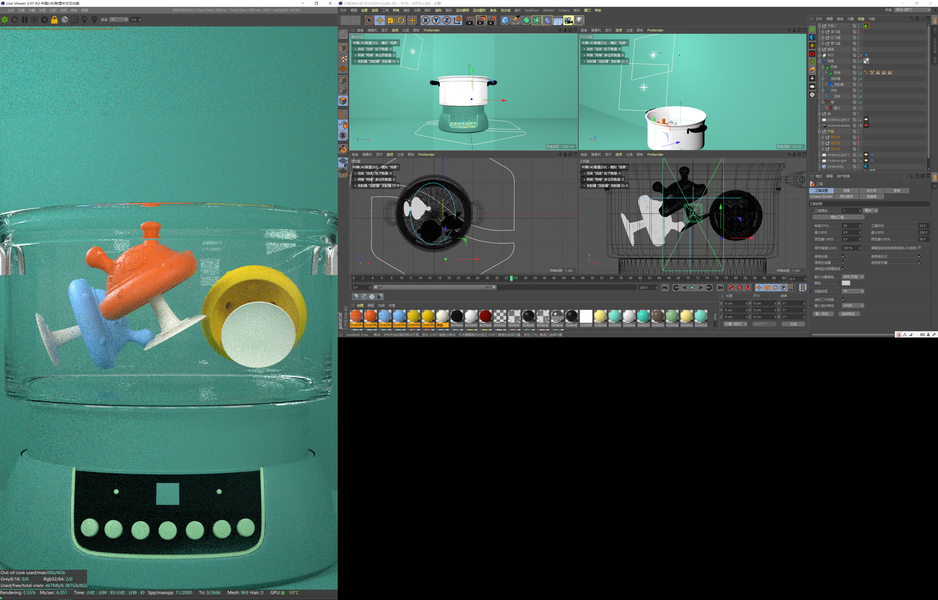Click GPU temperature 59°C readout
The height and width of the screenshot is (600, 938).
click(x=294, y=593)
